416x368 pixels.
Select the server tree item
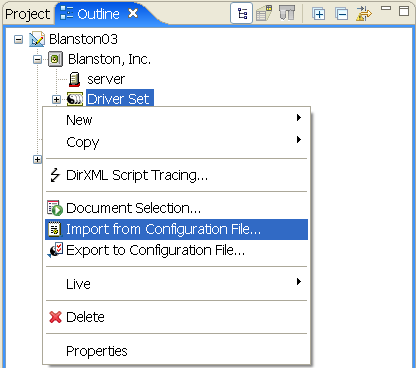coord(106,79)
